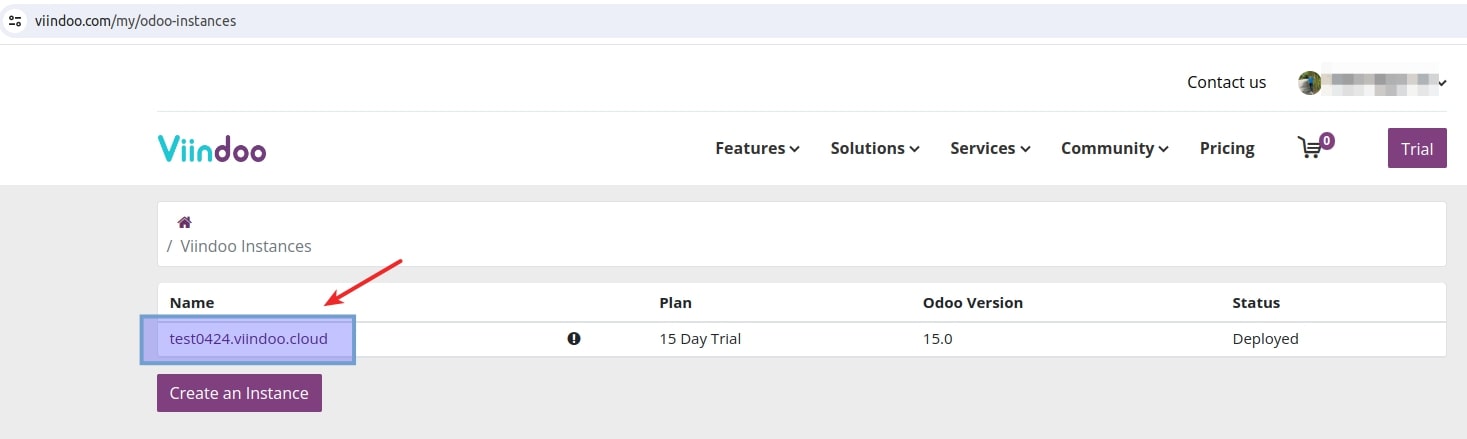Screen dimensions: 1467x439
Task: Go to home via breadcrumb house icon
Action: click(184, 222)
